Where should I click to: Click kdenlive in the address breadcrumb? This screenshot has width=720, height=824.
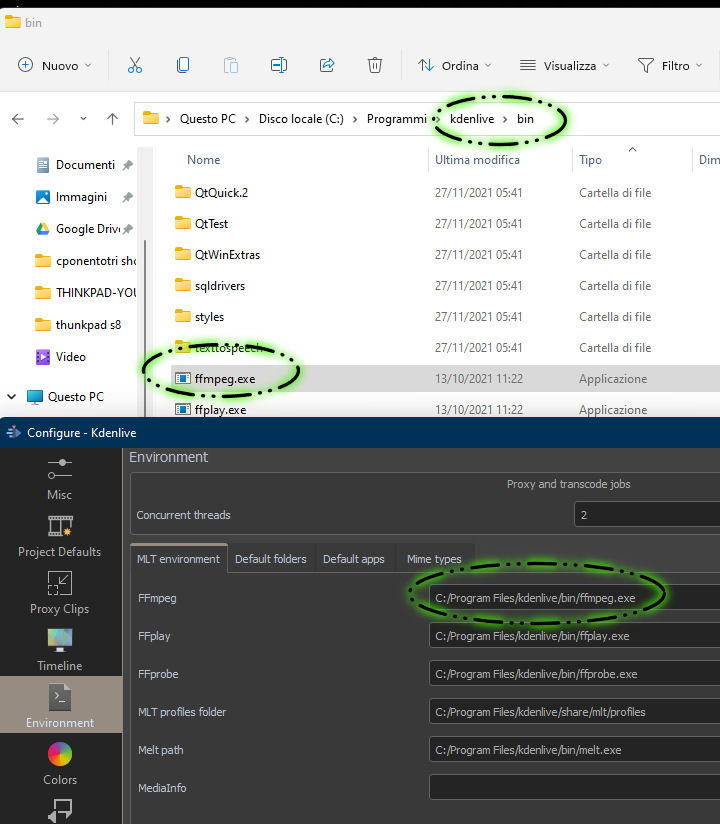tap(472, 119)
